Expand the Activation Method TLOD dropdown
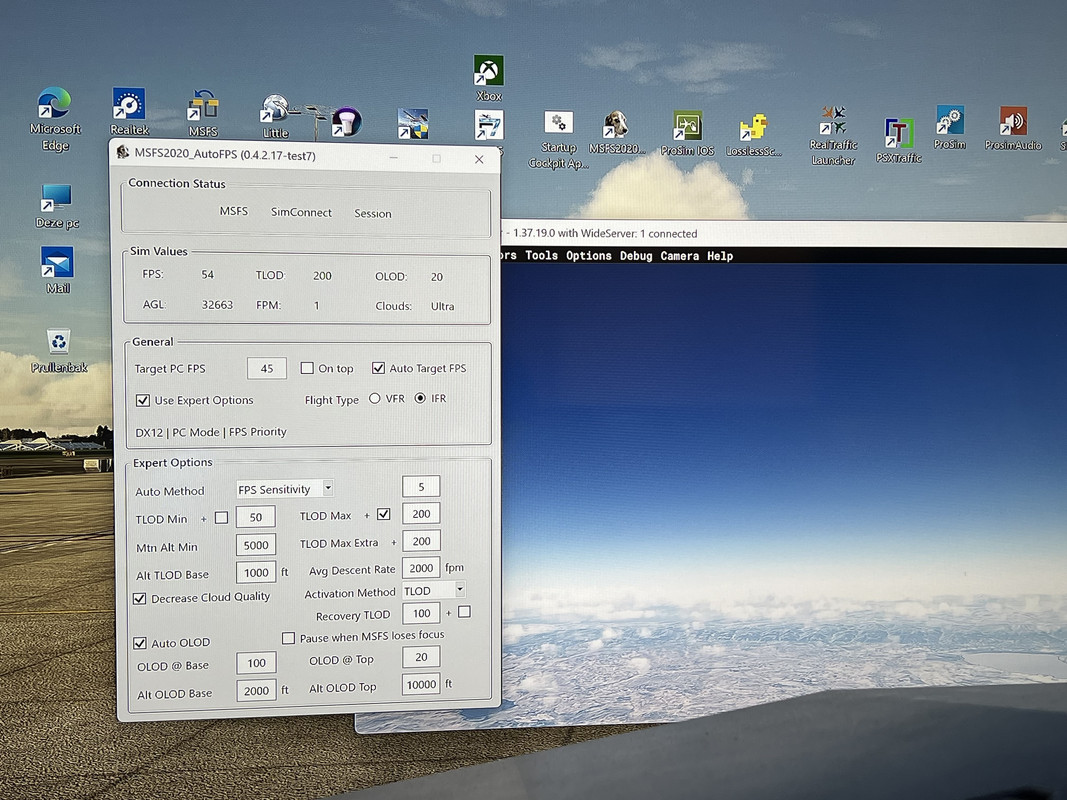The height and width of the screenshot is (800, 1067). [x=460, y=589]
